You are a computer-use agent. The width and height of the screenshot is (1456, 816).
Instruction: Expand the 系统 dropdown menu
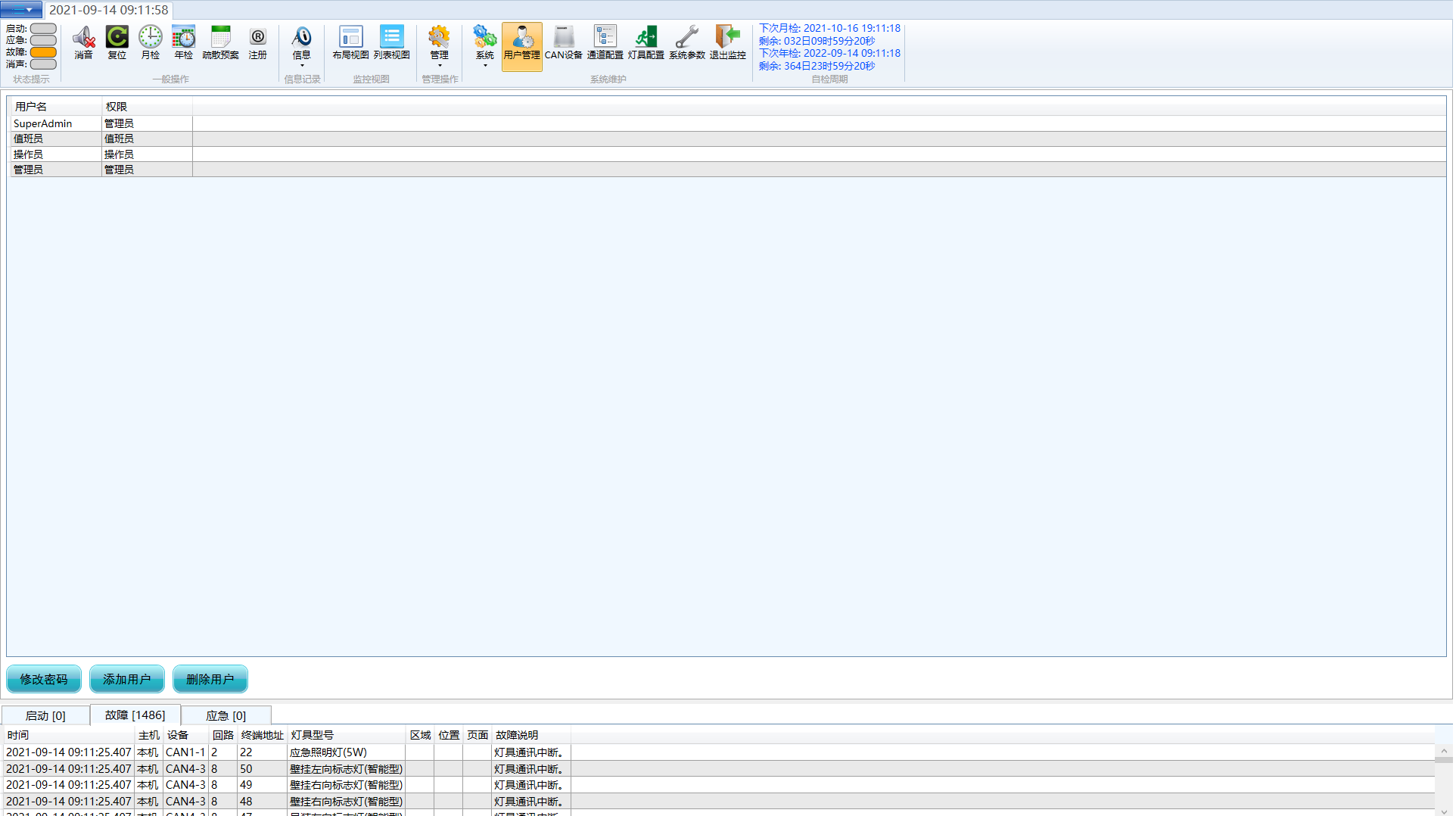pyautogui.click(x=484, y=44)
